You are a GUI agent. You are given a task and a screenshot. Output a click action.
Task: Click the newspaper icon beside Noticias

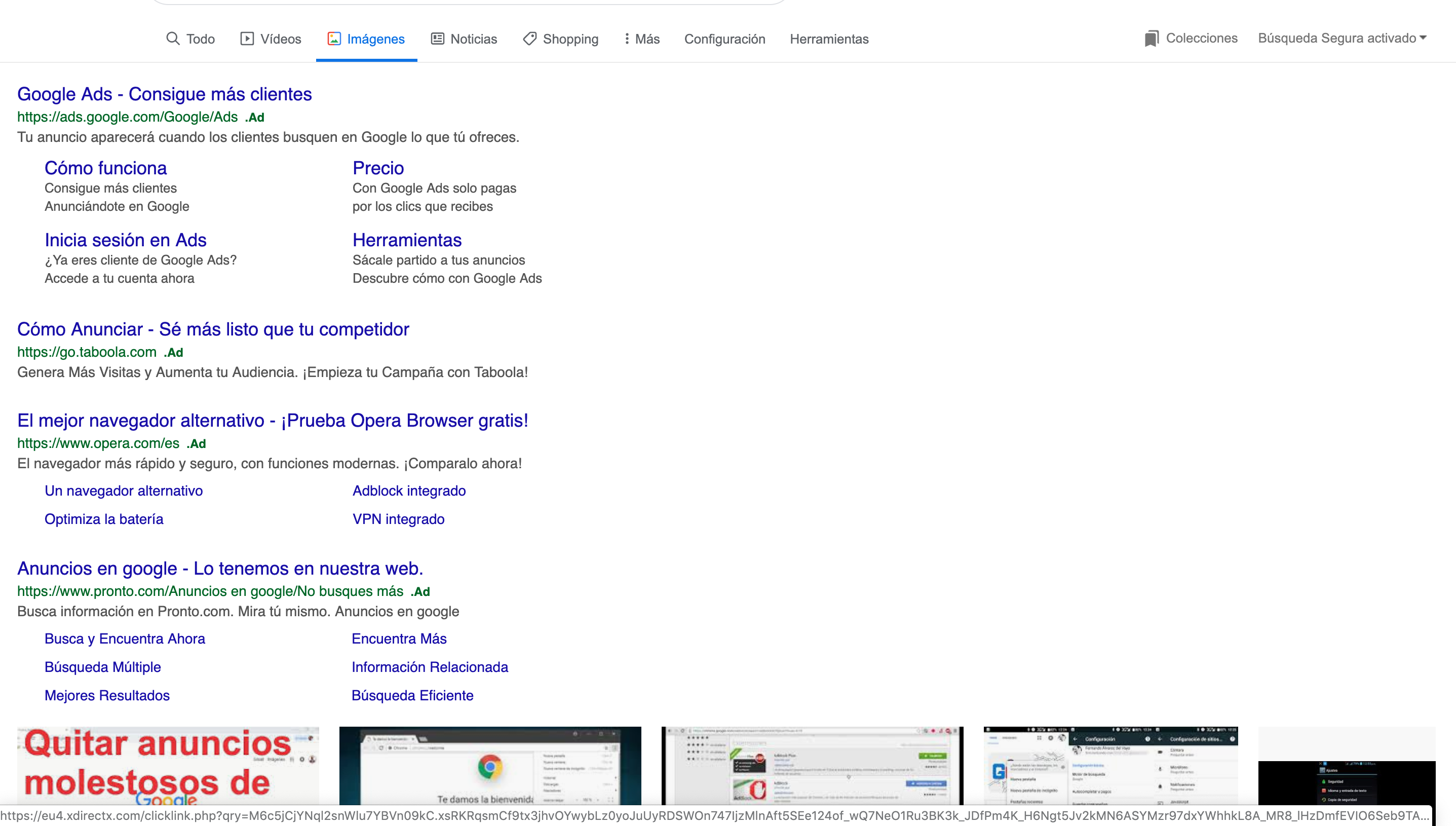[437, 39]
